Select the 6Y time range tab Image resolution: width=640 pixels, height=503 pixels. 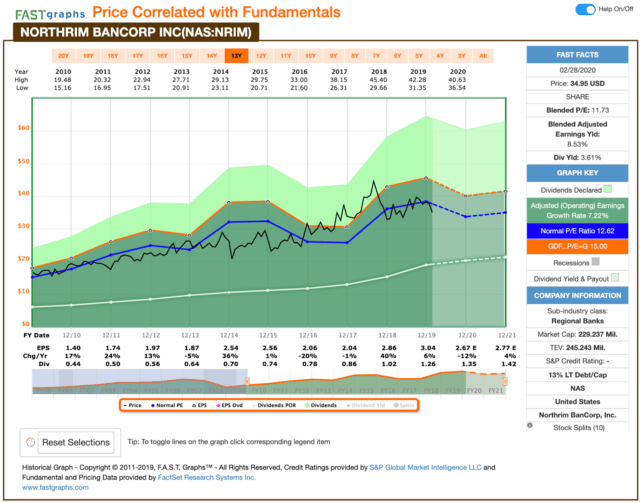[398, 56]
